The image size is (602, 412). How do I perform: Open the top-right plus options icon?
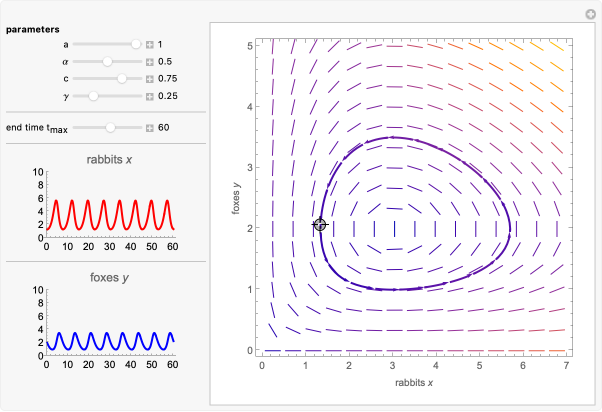591,13
